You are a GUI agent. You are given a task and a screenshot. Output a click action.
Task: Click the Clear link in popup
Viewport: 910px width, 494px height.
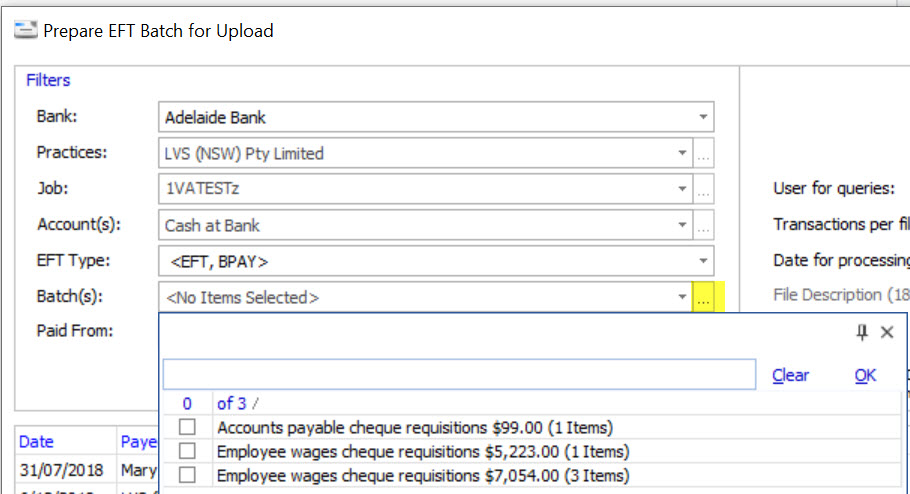[x=790, y=375]
